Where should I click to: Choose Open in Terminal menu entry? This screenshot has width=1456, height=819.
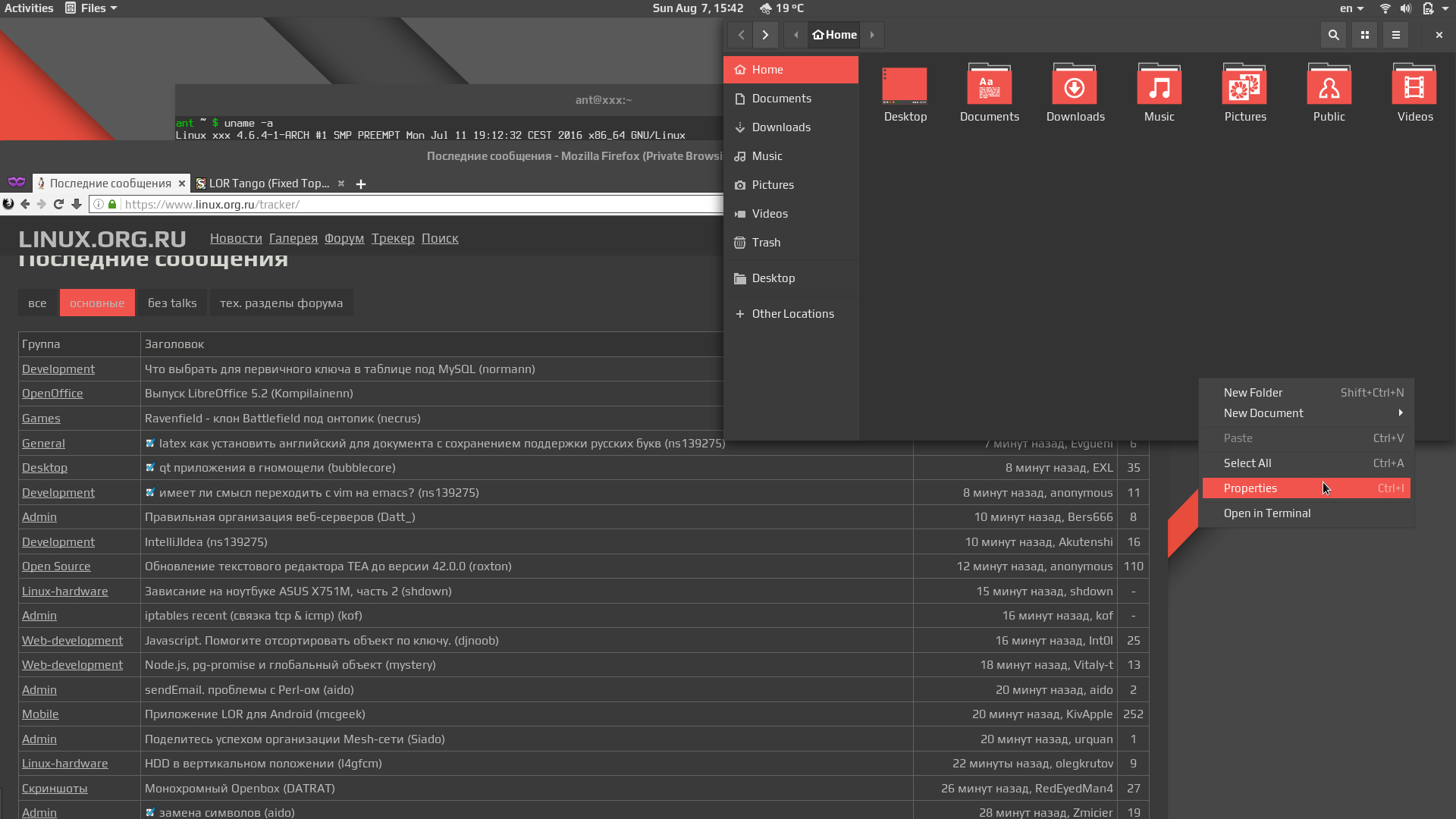coord(1307,513)
